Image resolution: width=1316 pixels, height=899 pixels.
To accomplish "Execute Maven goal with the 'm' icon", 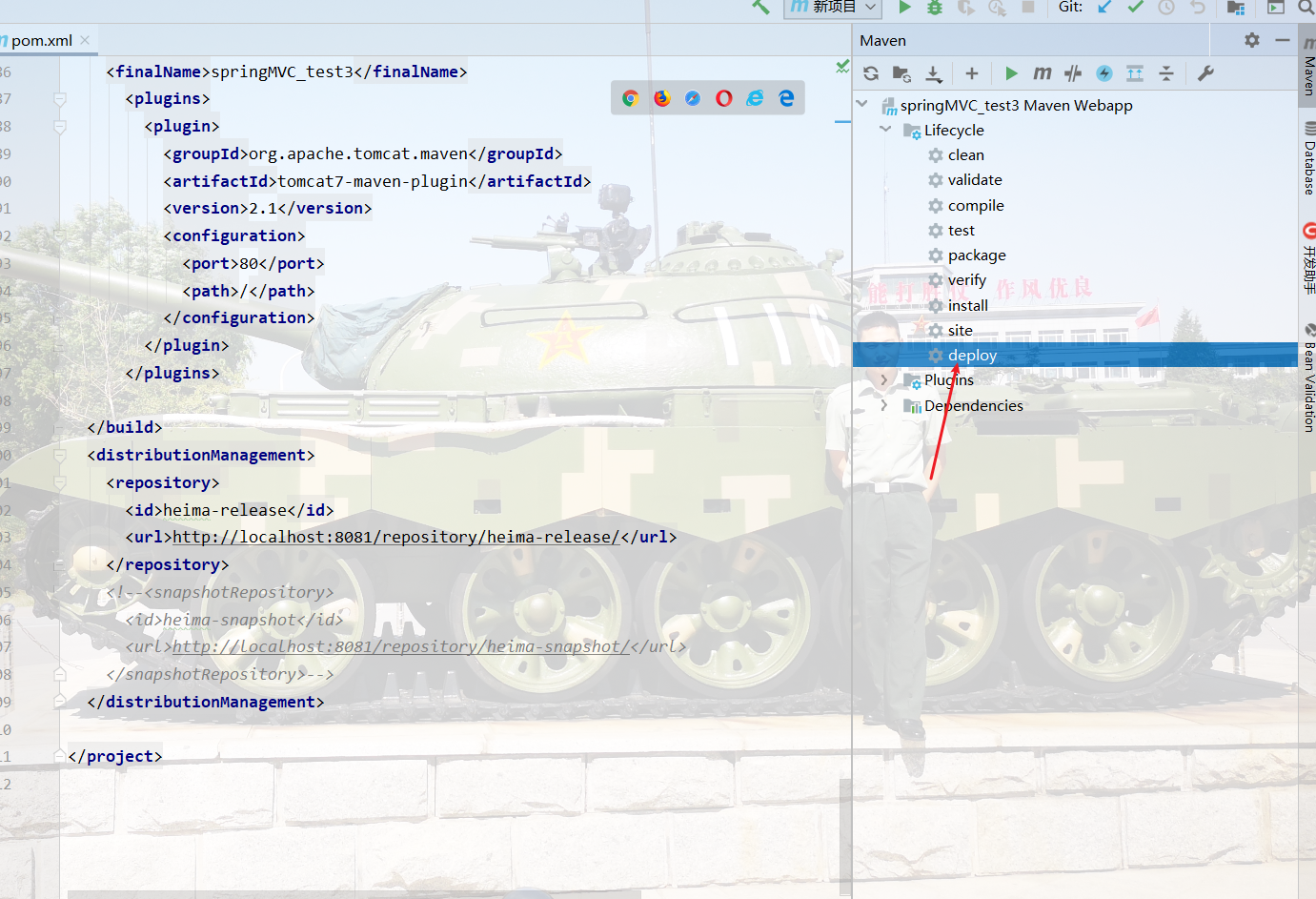I will (x=1042, y=73).
